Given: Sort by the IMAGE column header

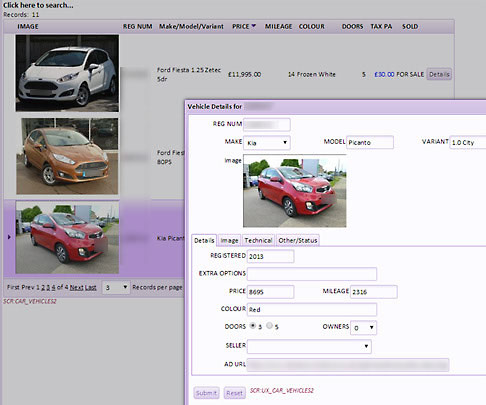Looking at the screenshot, I should pyautogui.click(x=28, y=26).
